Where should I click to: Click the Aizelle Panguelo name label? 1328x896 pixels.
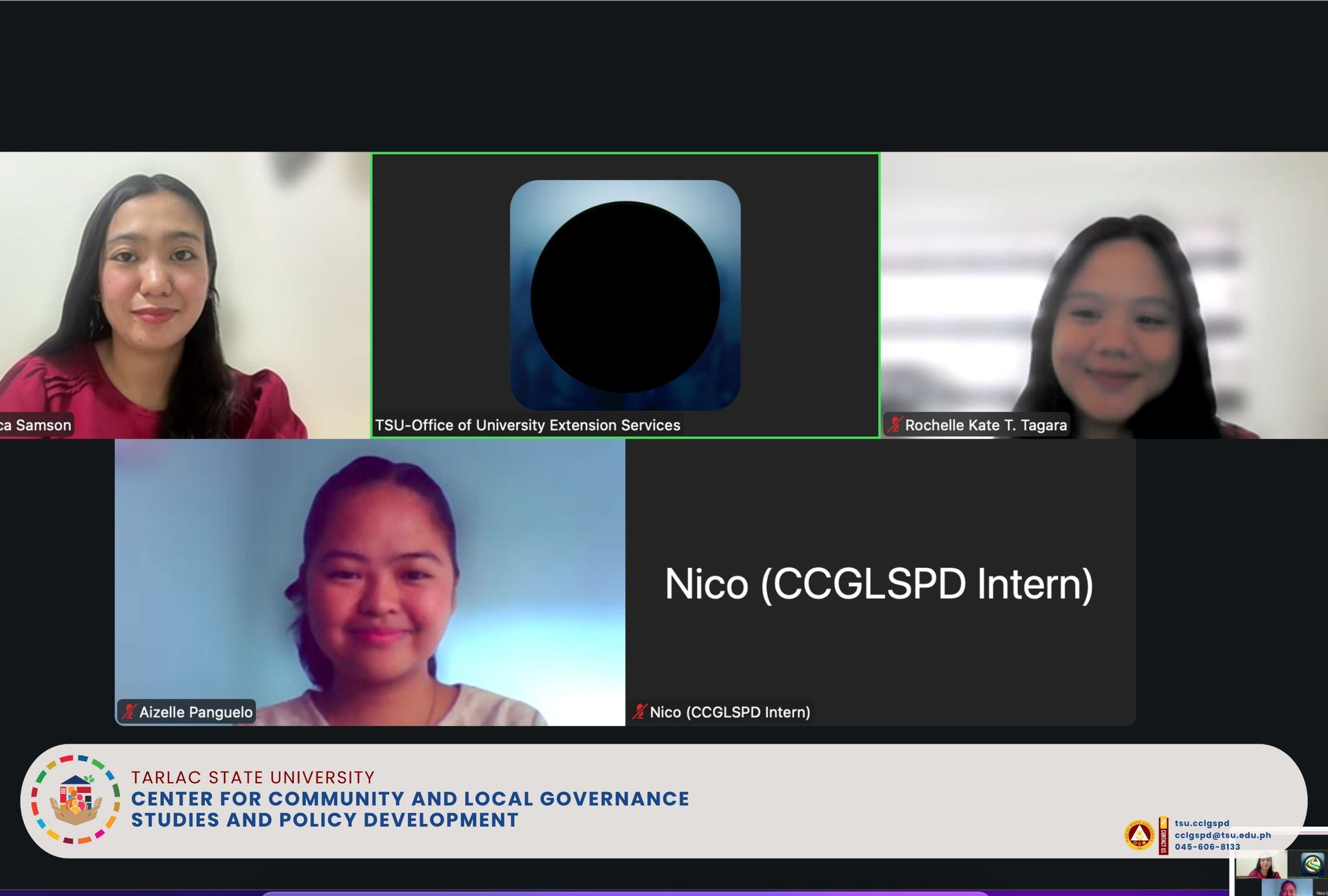point(195,712)
